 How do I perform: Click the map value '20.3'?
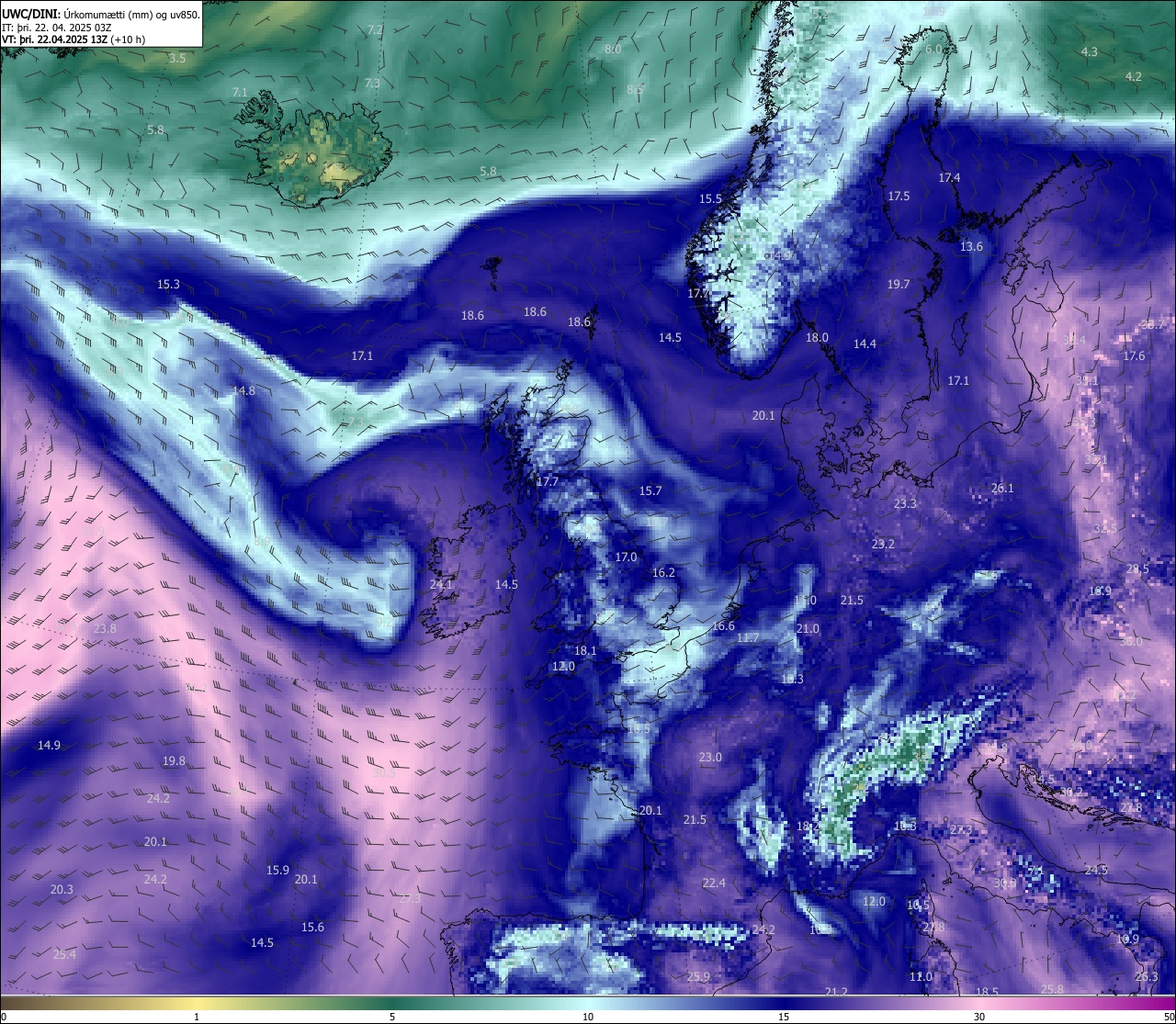click(62, 889)
